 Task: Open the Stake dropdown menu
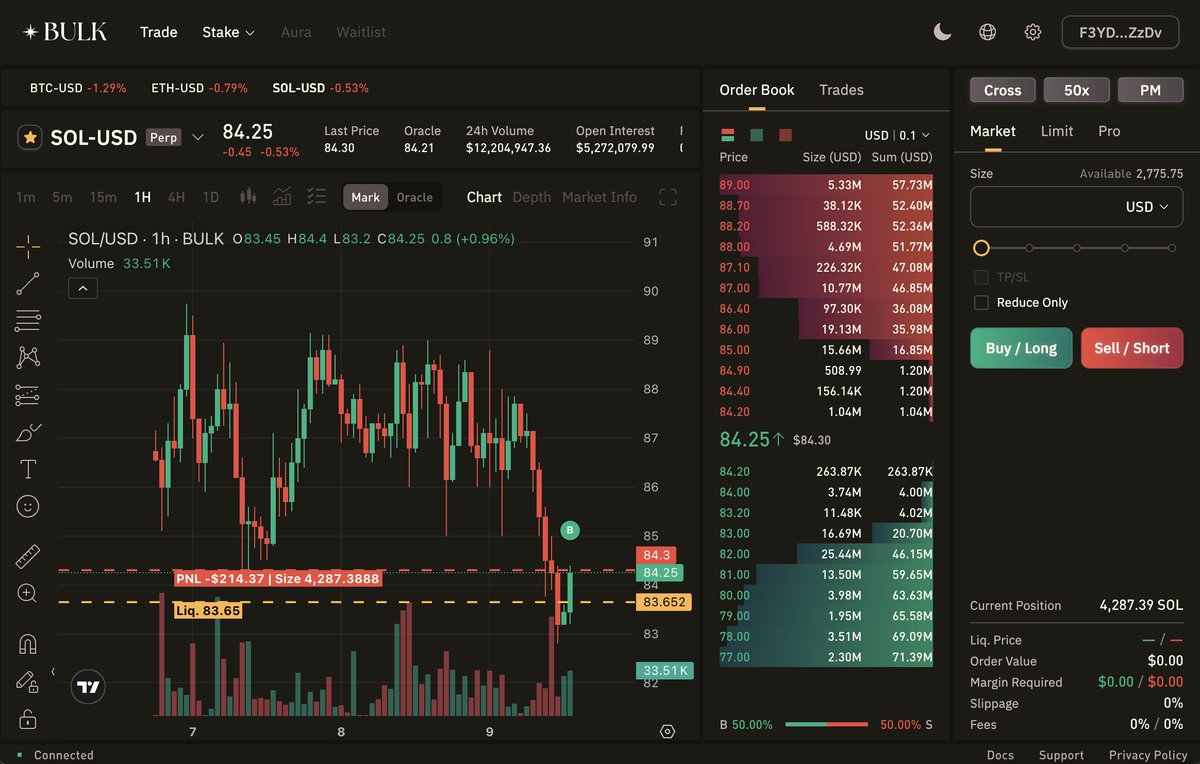pyautogui.click(x=229, y=32)
